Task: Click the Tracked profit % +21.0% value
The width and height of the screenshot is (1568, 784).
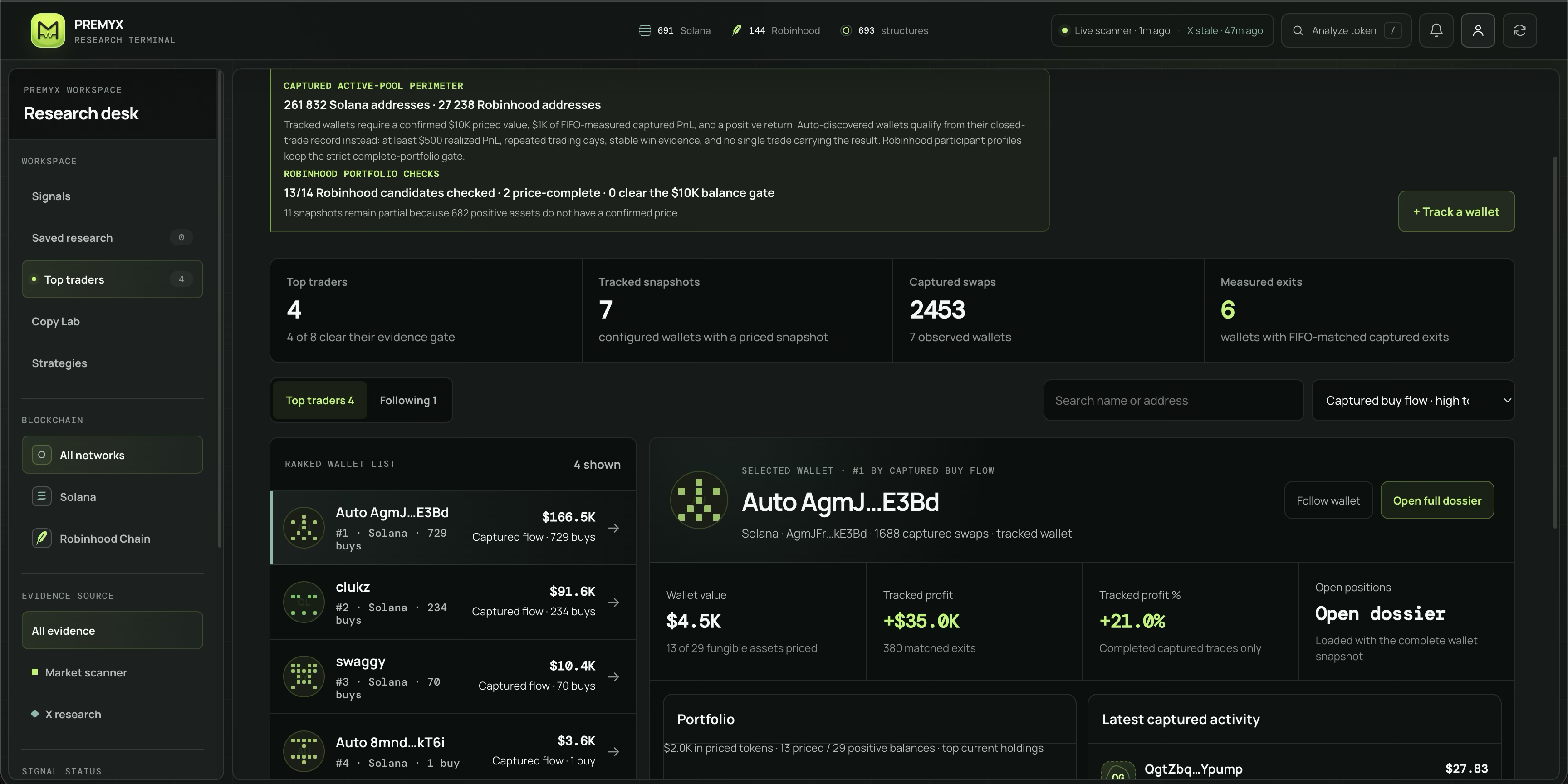Action: [1132, 621]
